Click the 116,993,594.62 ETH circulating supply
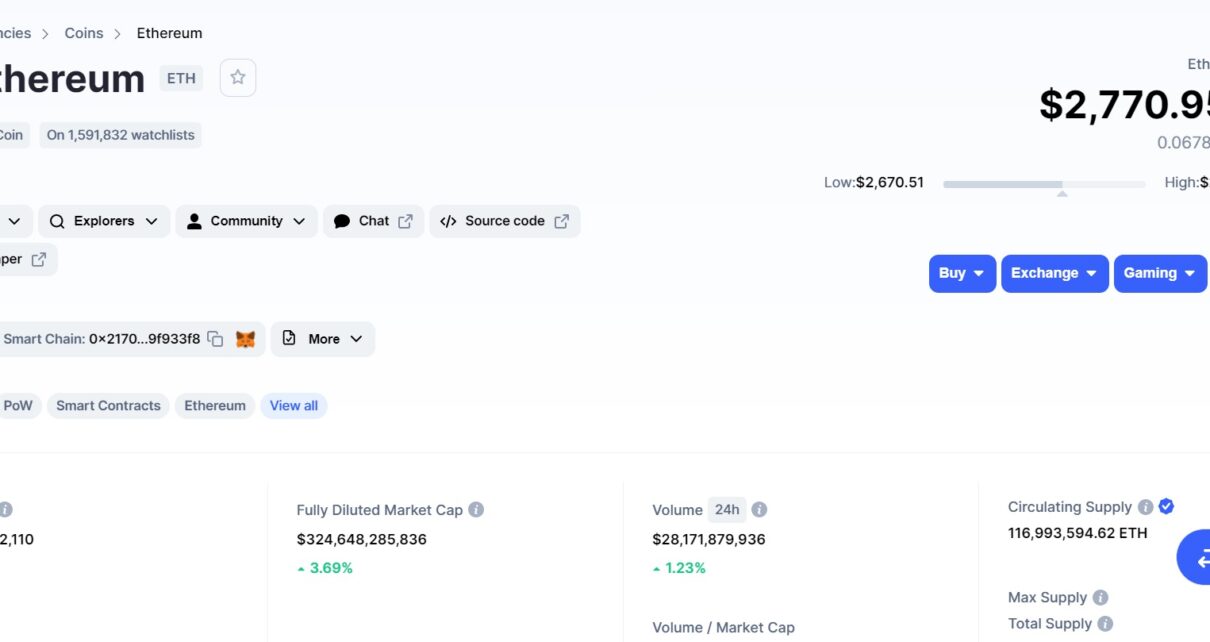The width and height of the screenshot is (1210, 642). pos(1078,534)
